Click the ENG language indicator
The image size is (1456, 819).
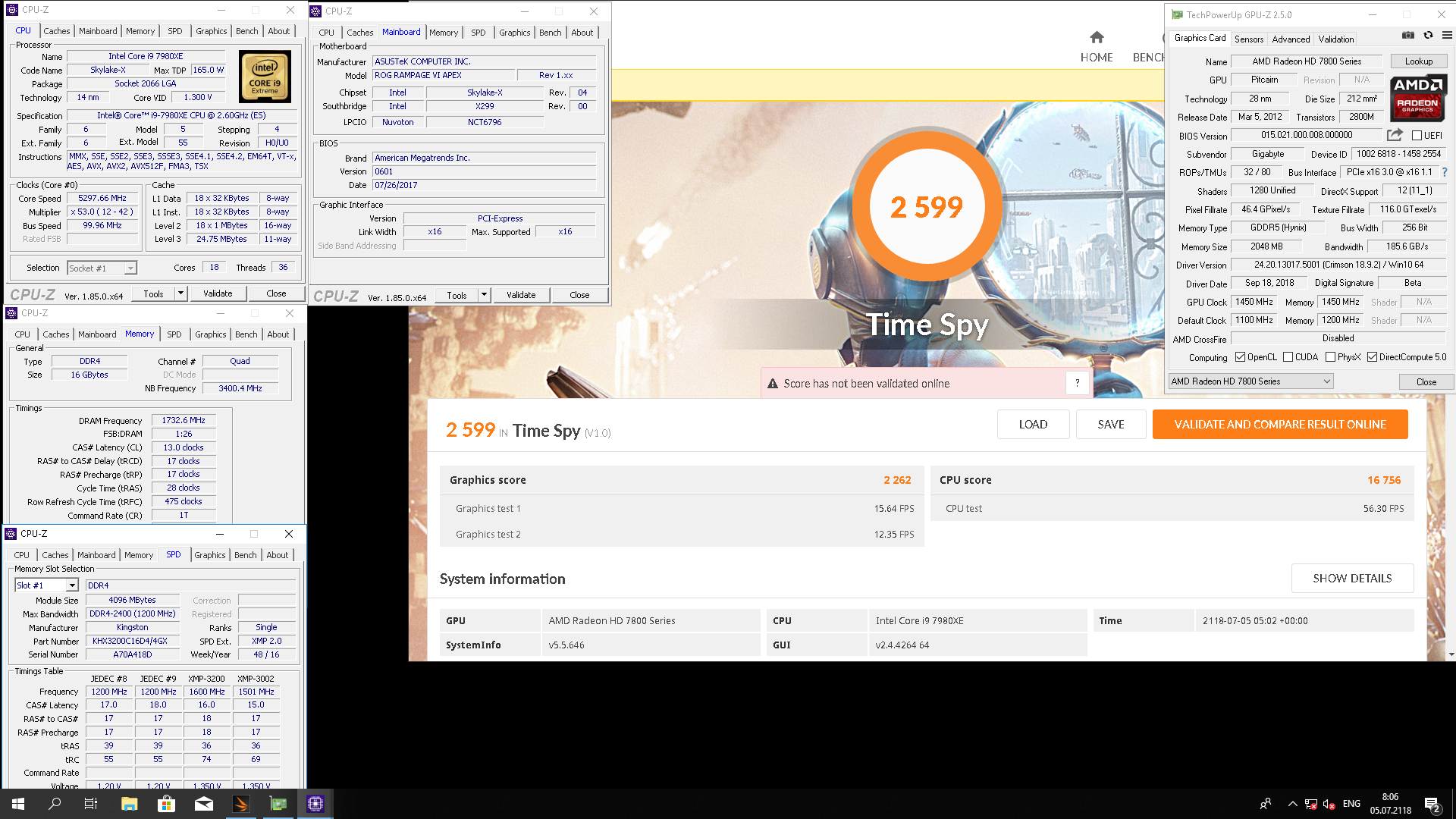[1351, 804]
